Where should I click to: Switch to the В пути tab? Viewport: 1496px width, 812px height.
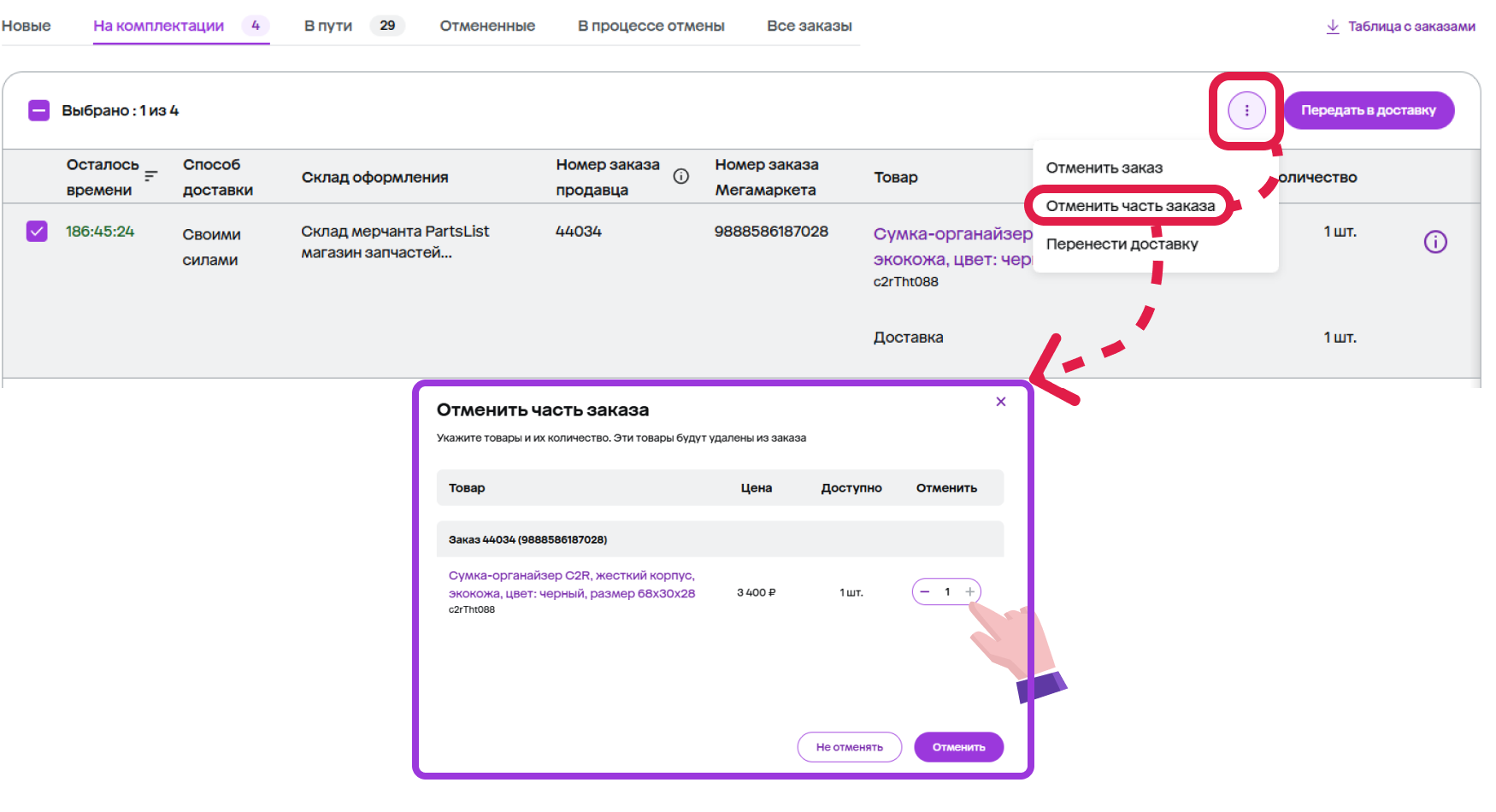[328, 26]
